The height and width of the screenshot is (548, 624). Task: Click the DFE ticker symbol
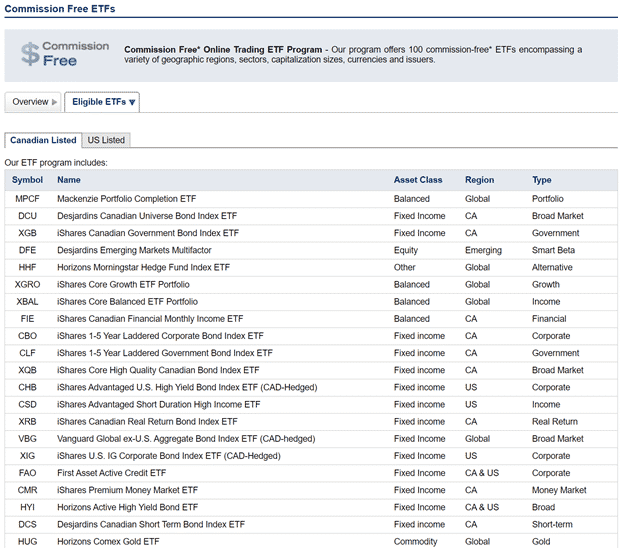coord(27,250)
